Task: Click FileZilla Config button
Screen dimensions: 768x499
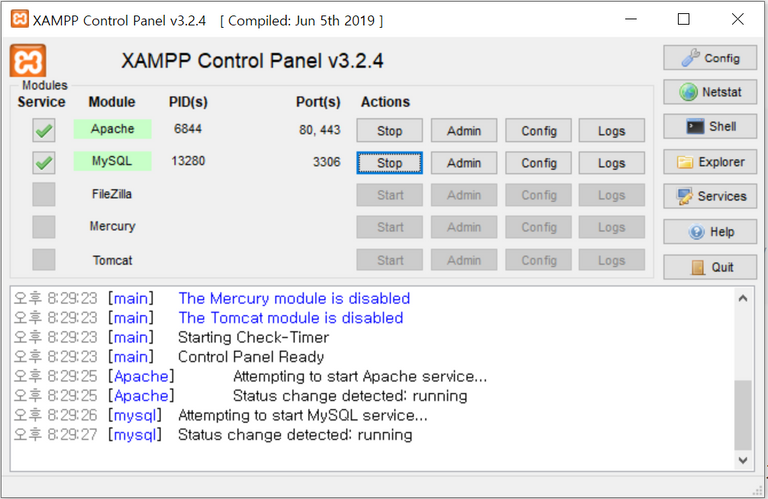Action: click(x=538, y=195)
